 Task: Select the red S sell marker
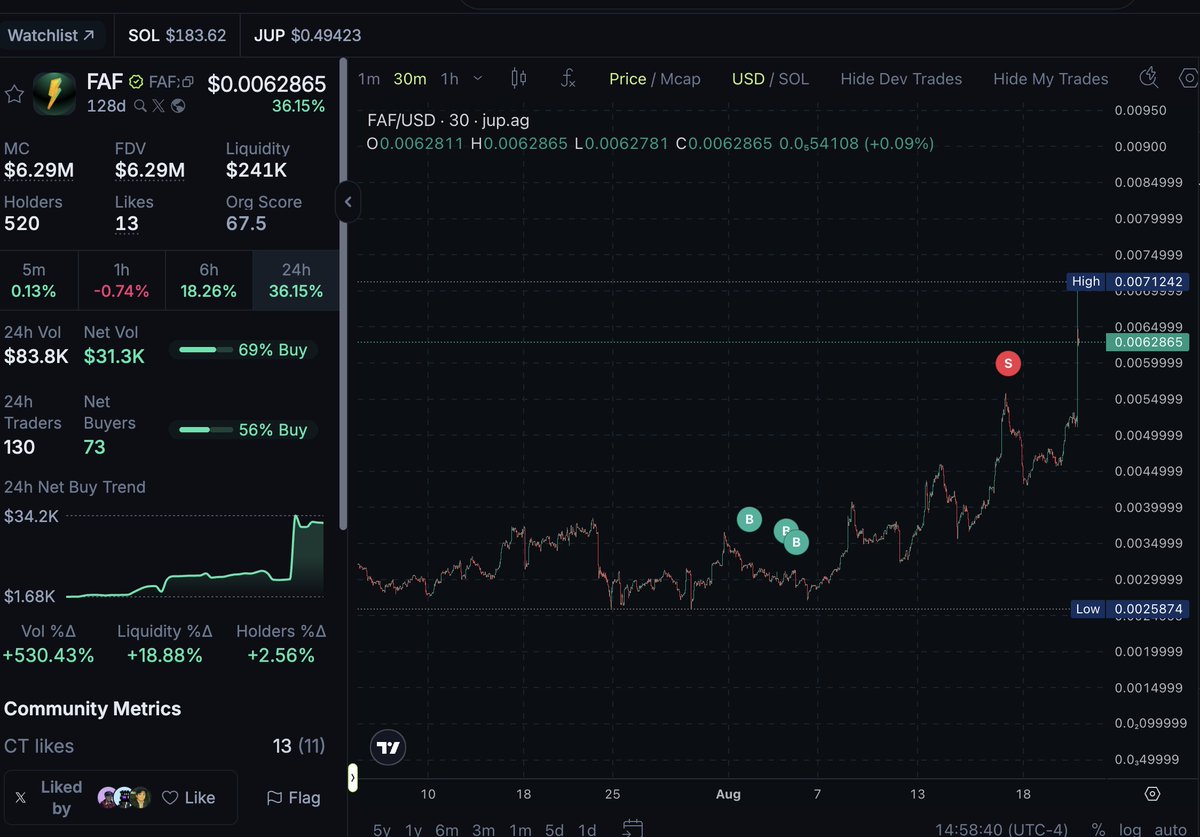(1007, 364)
